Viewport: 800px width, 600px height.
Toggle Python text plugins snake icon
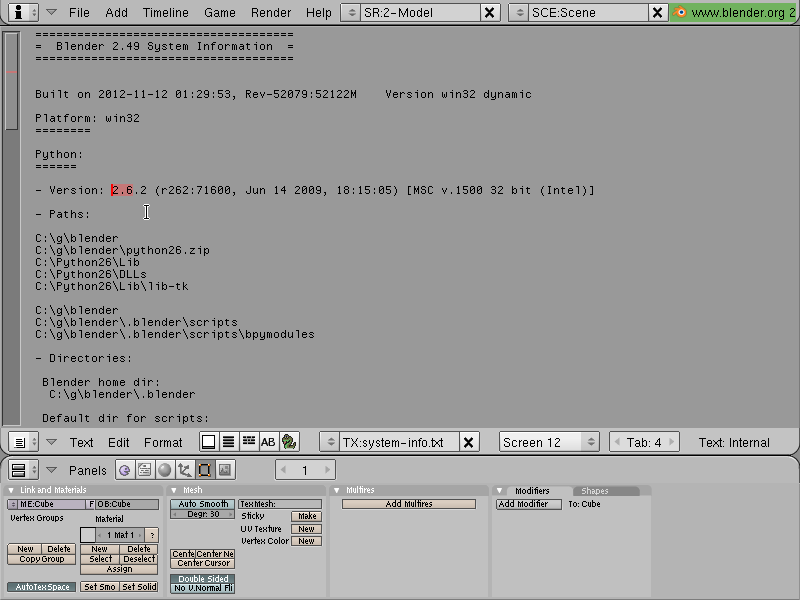pos(289,442)
